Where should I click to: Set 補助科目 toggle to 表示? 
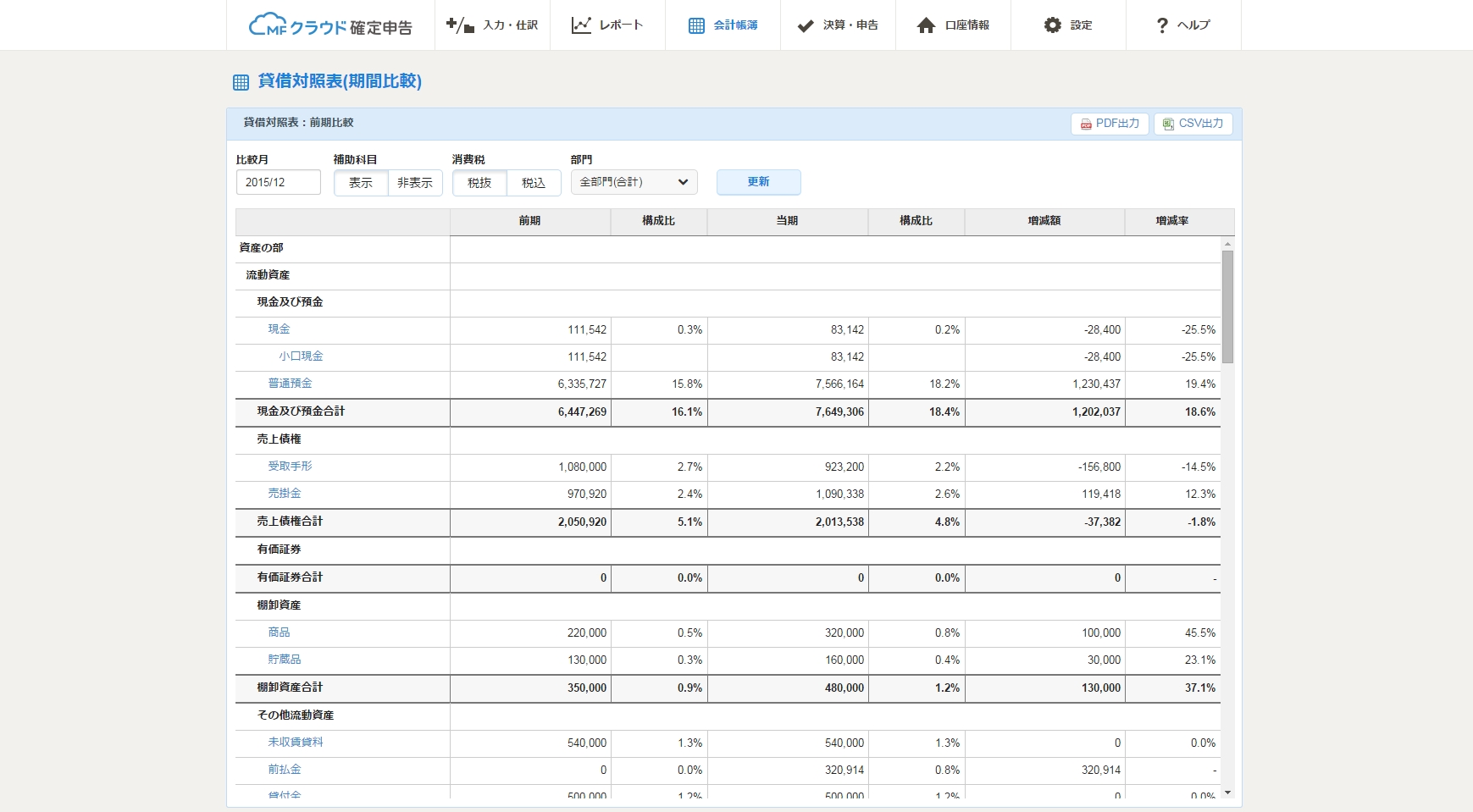coord(361,183)
